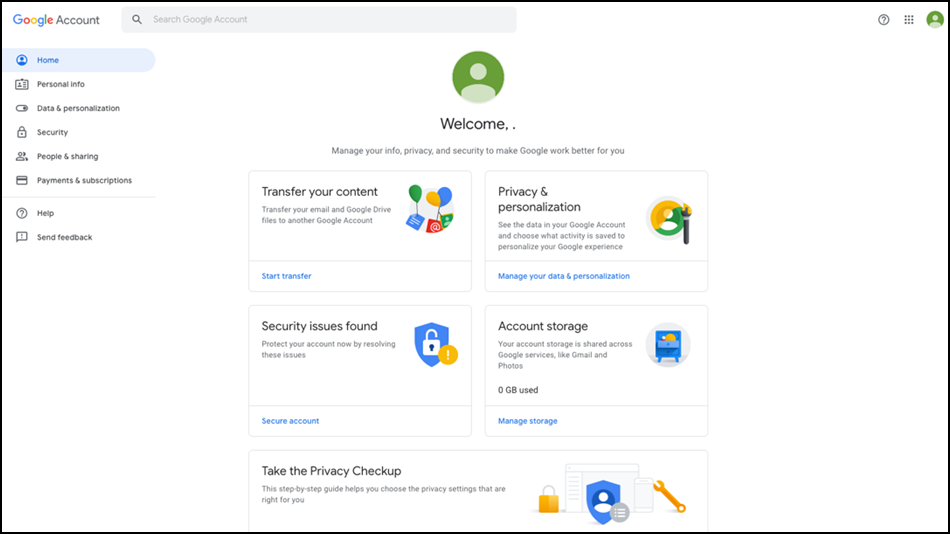Open Personal info in the sidebar
950x534 pixels.
tap(60, 84)
